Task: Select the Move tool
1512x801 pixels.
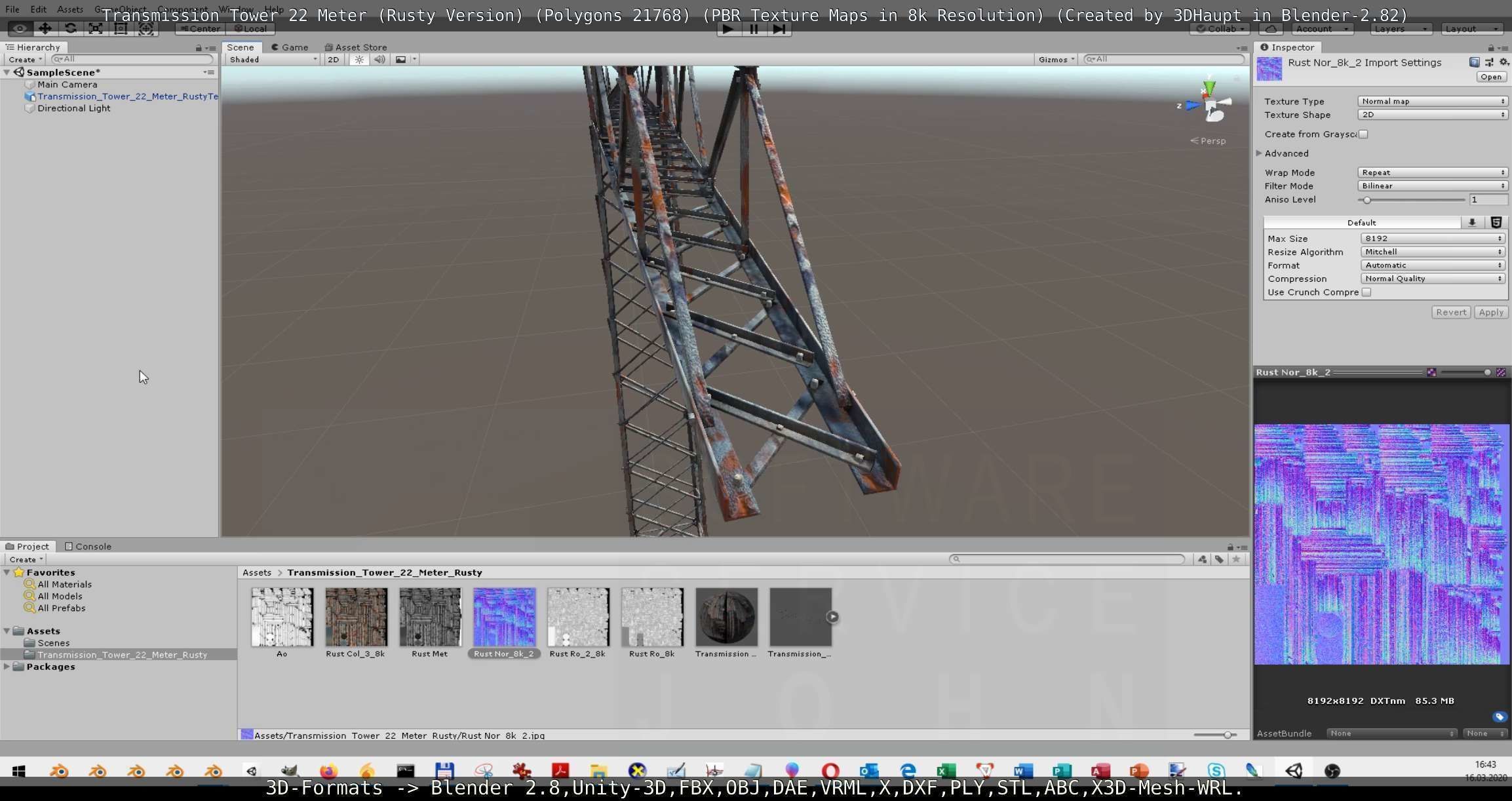Action: [45, 29]
